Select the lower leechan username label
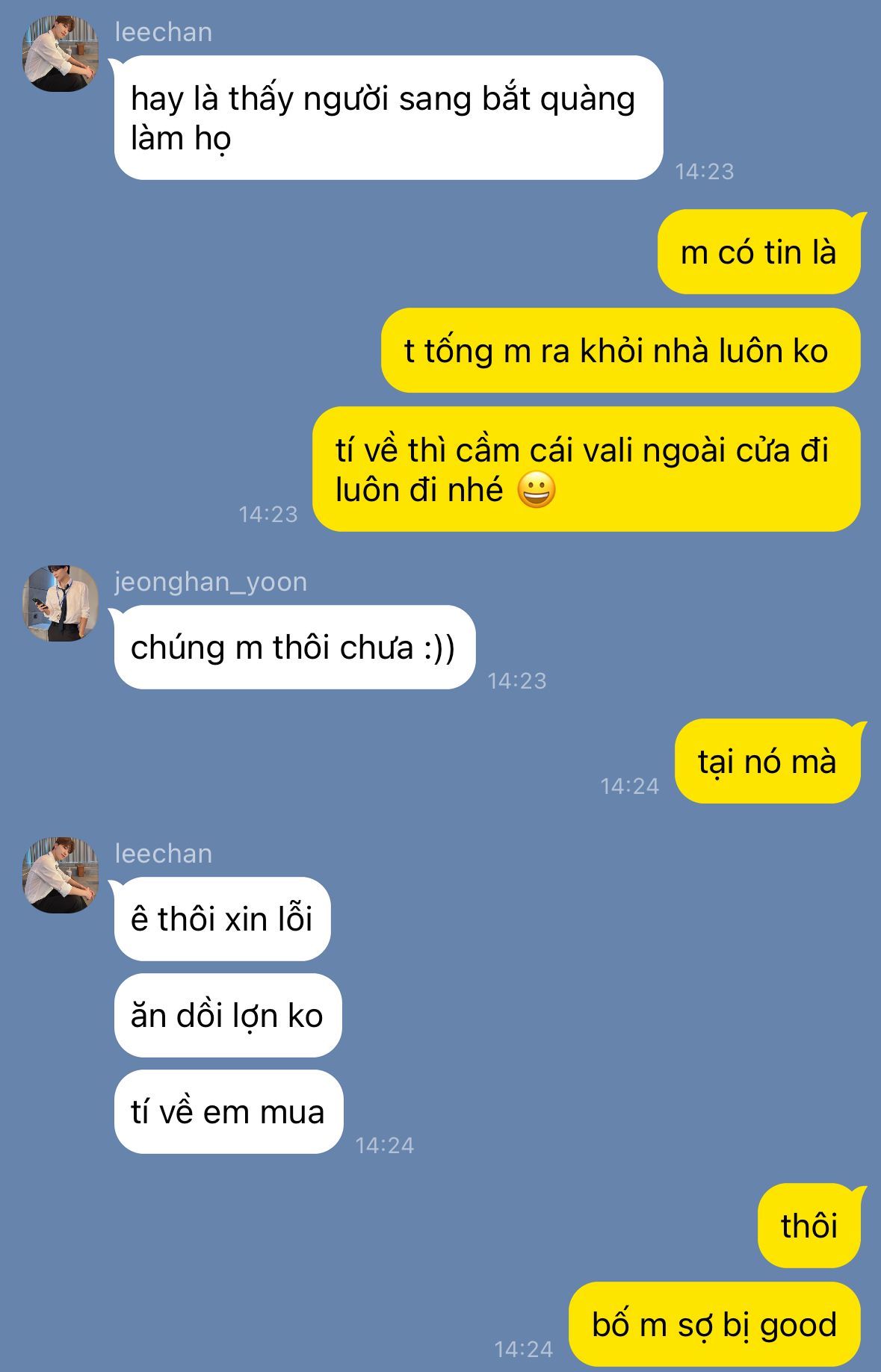 (164, 854)
